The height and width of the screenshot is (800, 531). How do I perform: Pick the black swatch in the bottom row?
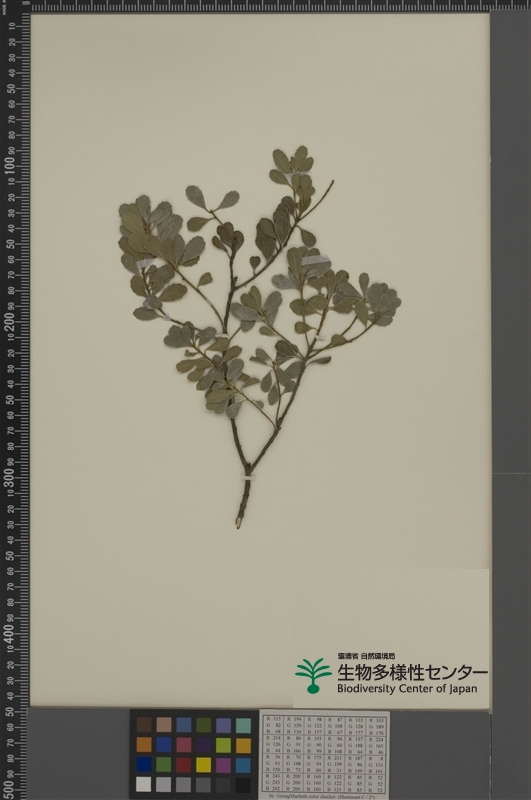[x=243, y=784]
